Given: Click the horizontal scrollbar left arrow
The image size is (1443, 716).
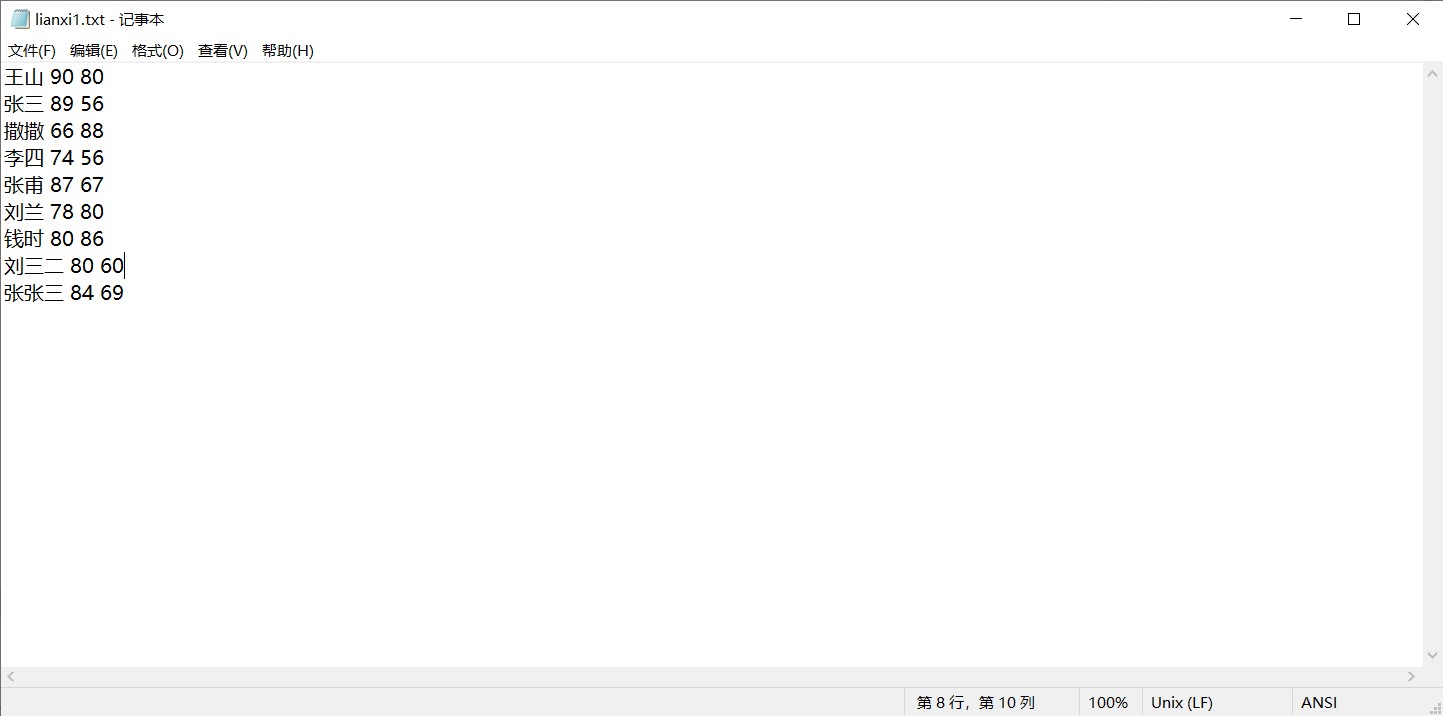Looking at the screenshot, I should [10, 677].
